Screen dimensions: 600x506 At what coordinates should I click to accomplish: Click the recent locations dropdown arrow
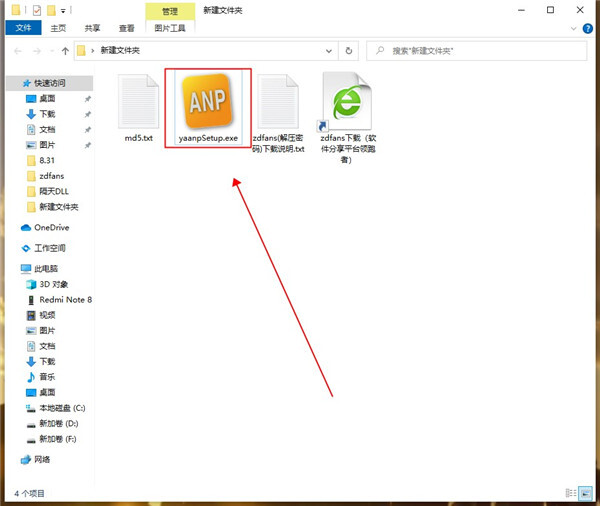point(52,51)
